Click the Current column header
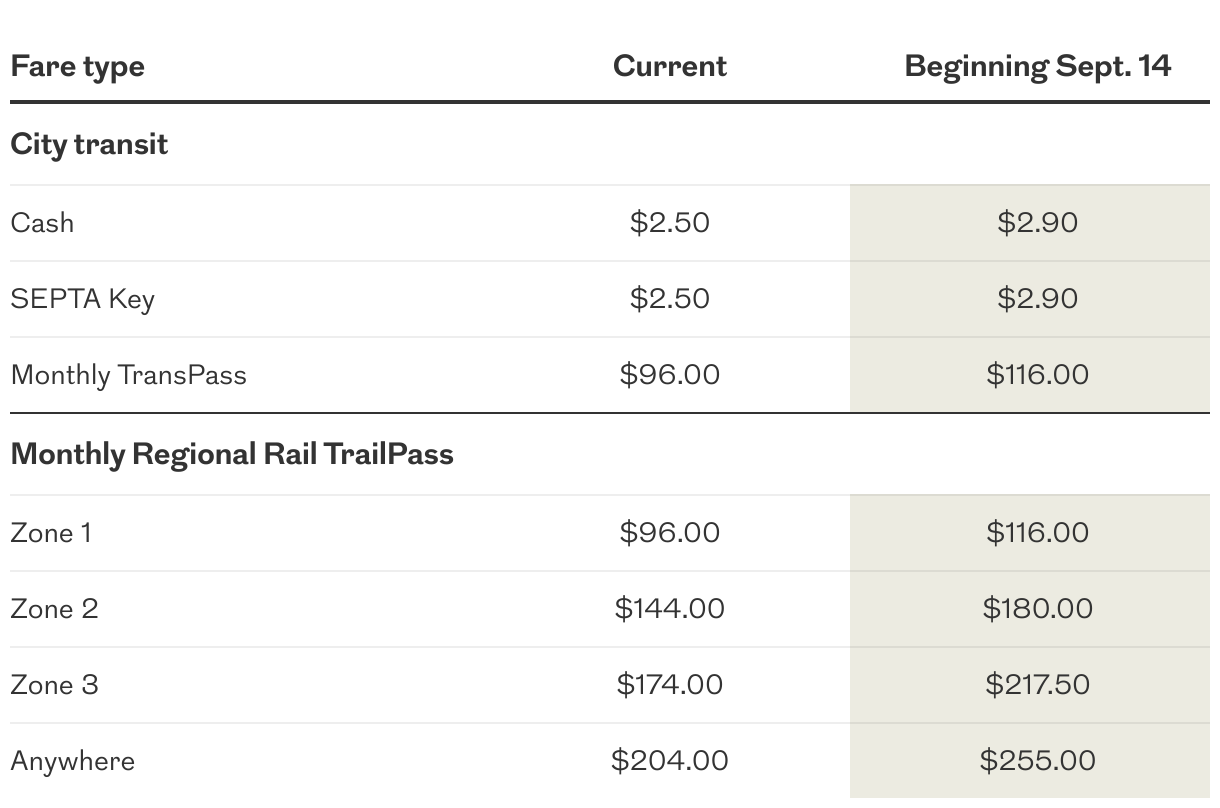Viewport: 1220px width, 808px height. click(669, 66)
